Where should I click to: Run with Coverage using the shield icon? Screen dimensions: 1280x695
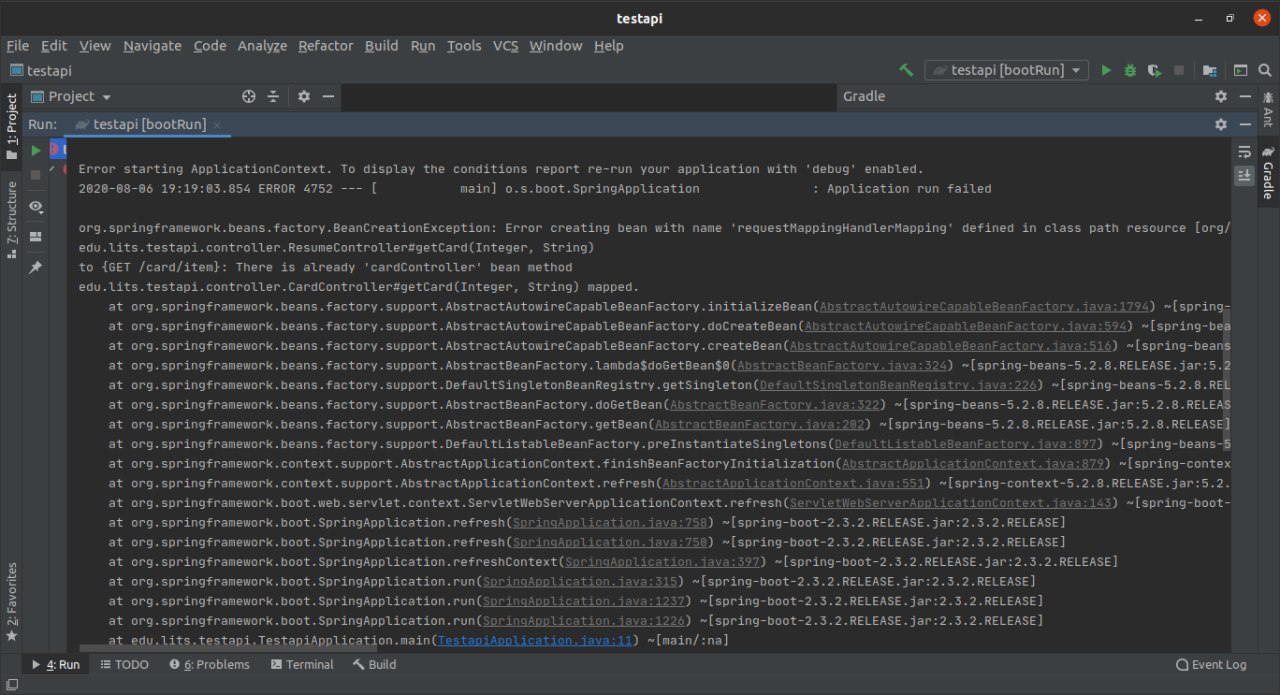click(x=1154, y=70)
